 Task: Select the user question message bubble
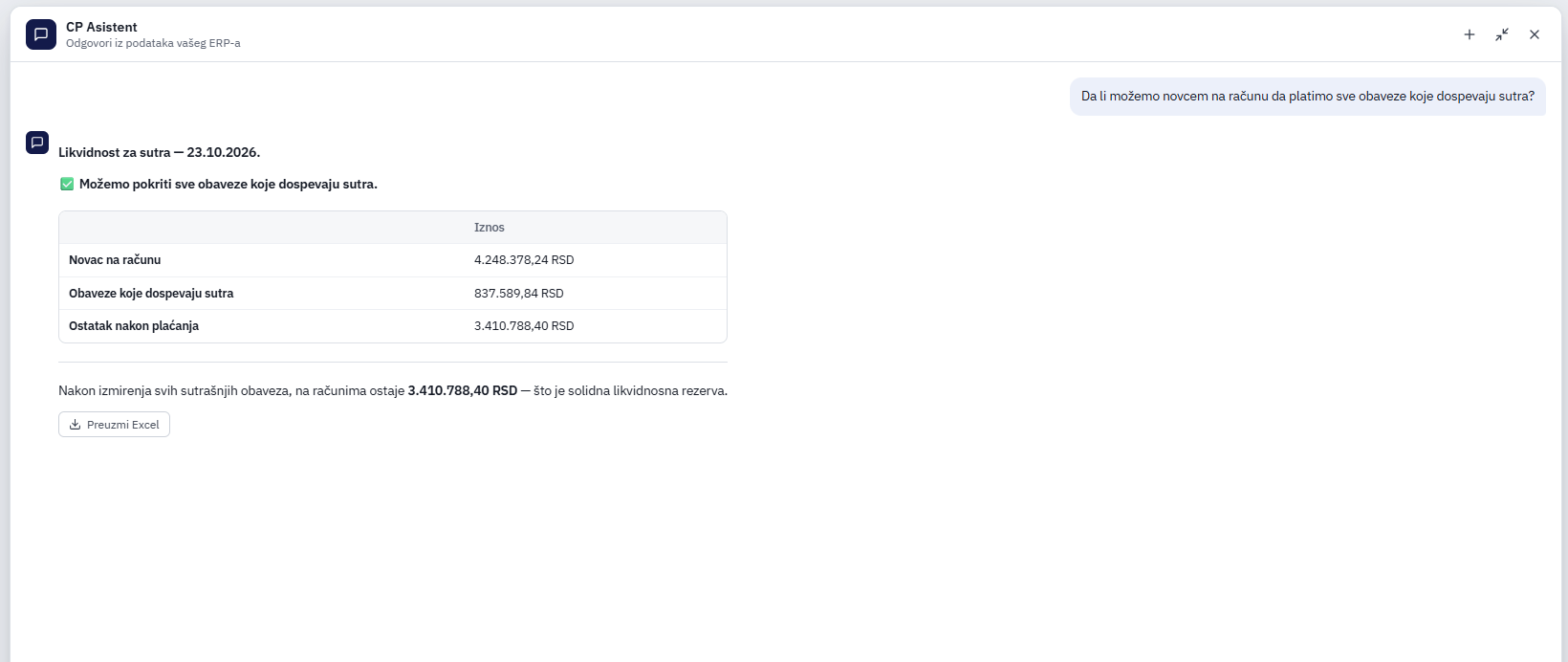(x=1307, y=97)
